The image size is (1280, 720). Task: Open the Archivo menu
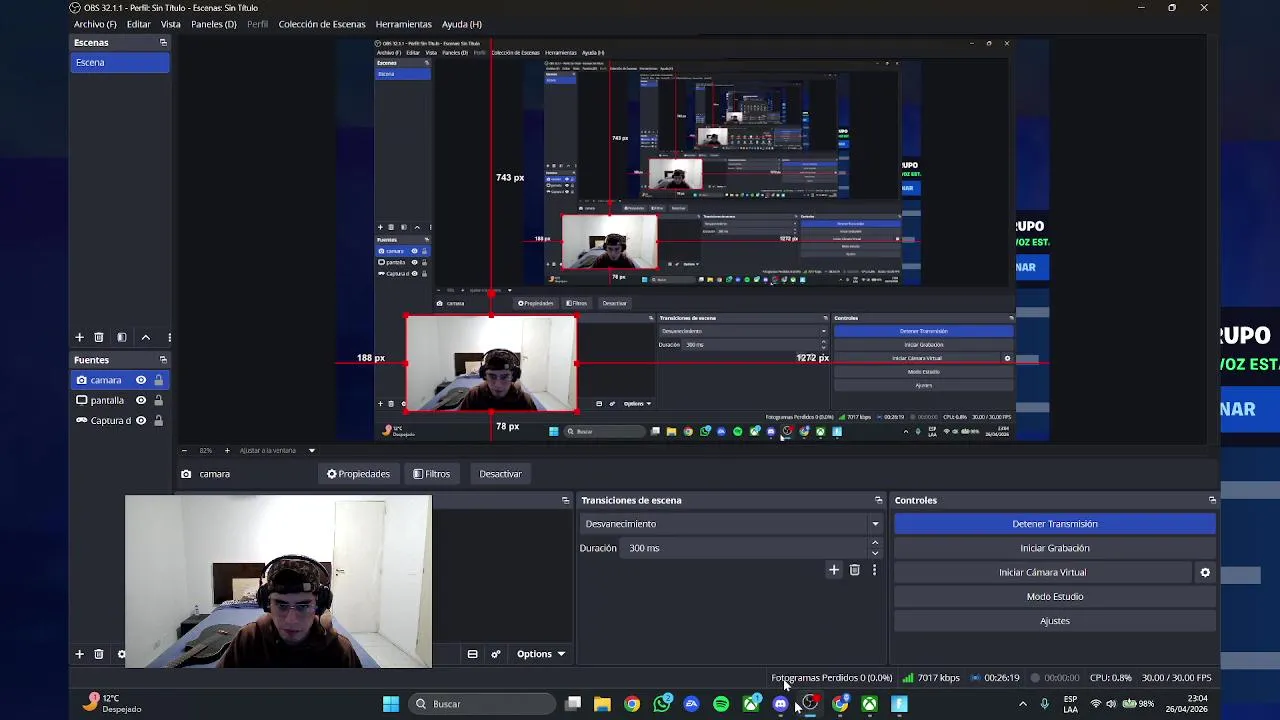click(95, 24)
